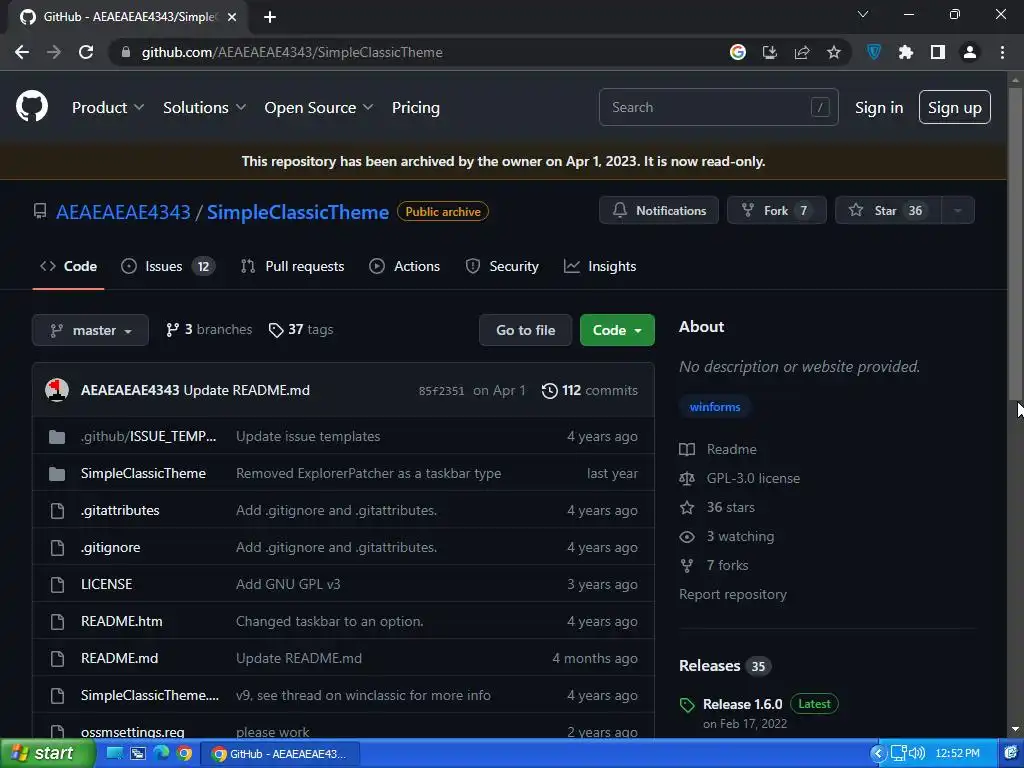The image size is (1024, 768).
Task: Open the .gitattributes file
Action: (120, 510)
